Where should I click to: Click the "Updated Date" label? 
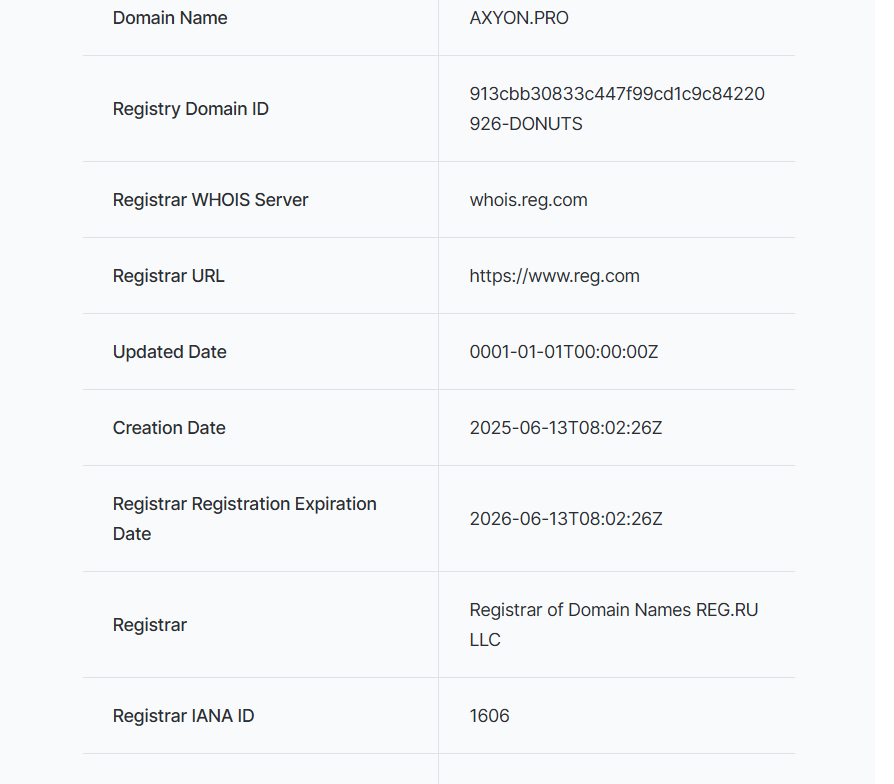click(x=170, y=352)
